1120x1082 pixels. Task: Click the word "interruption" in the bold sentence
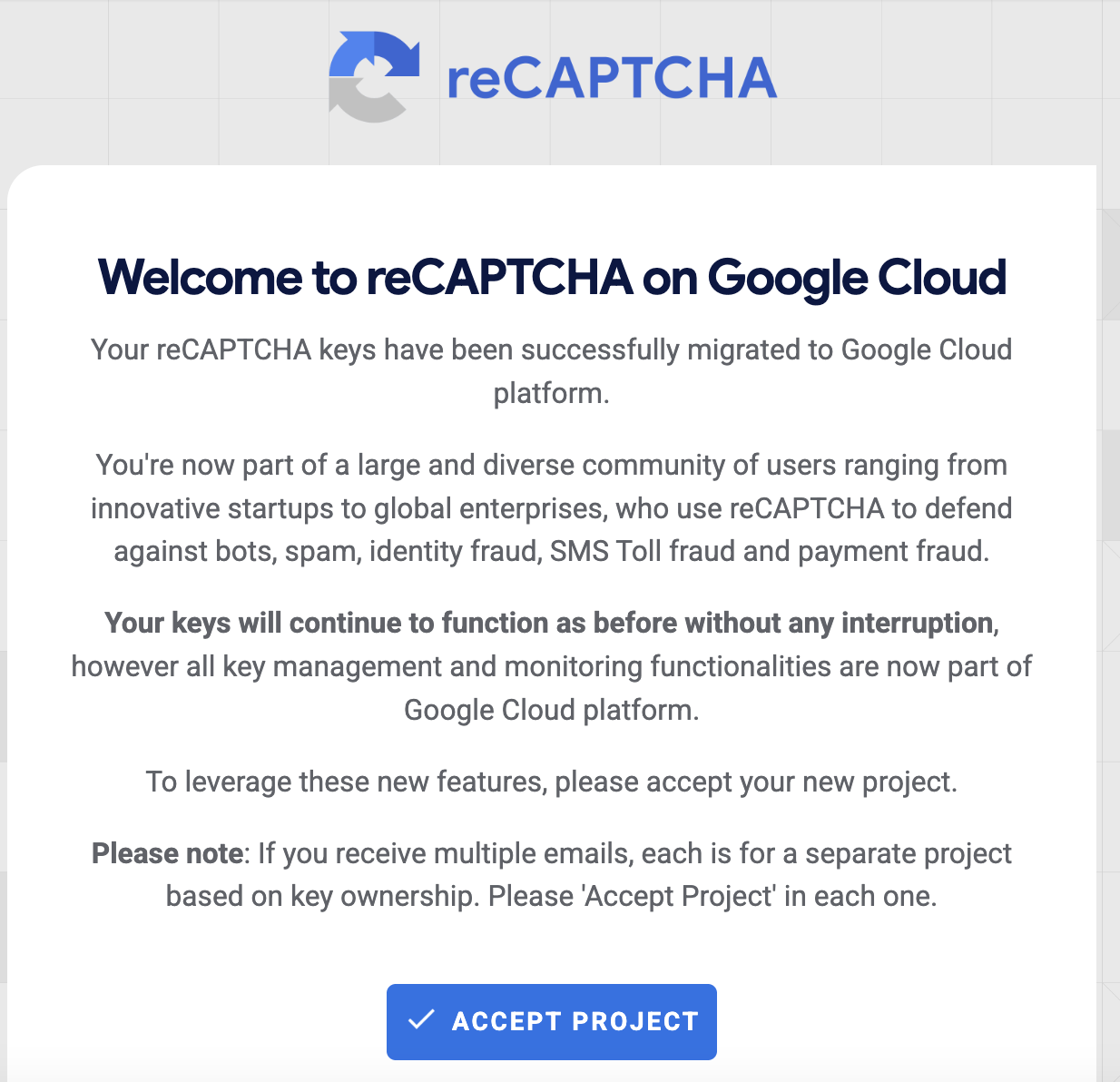coord(917,624)
